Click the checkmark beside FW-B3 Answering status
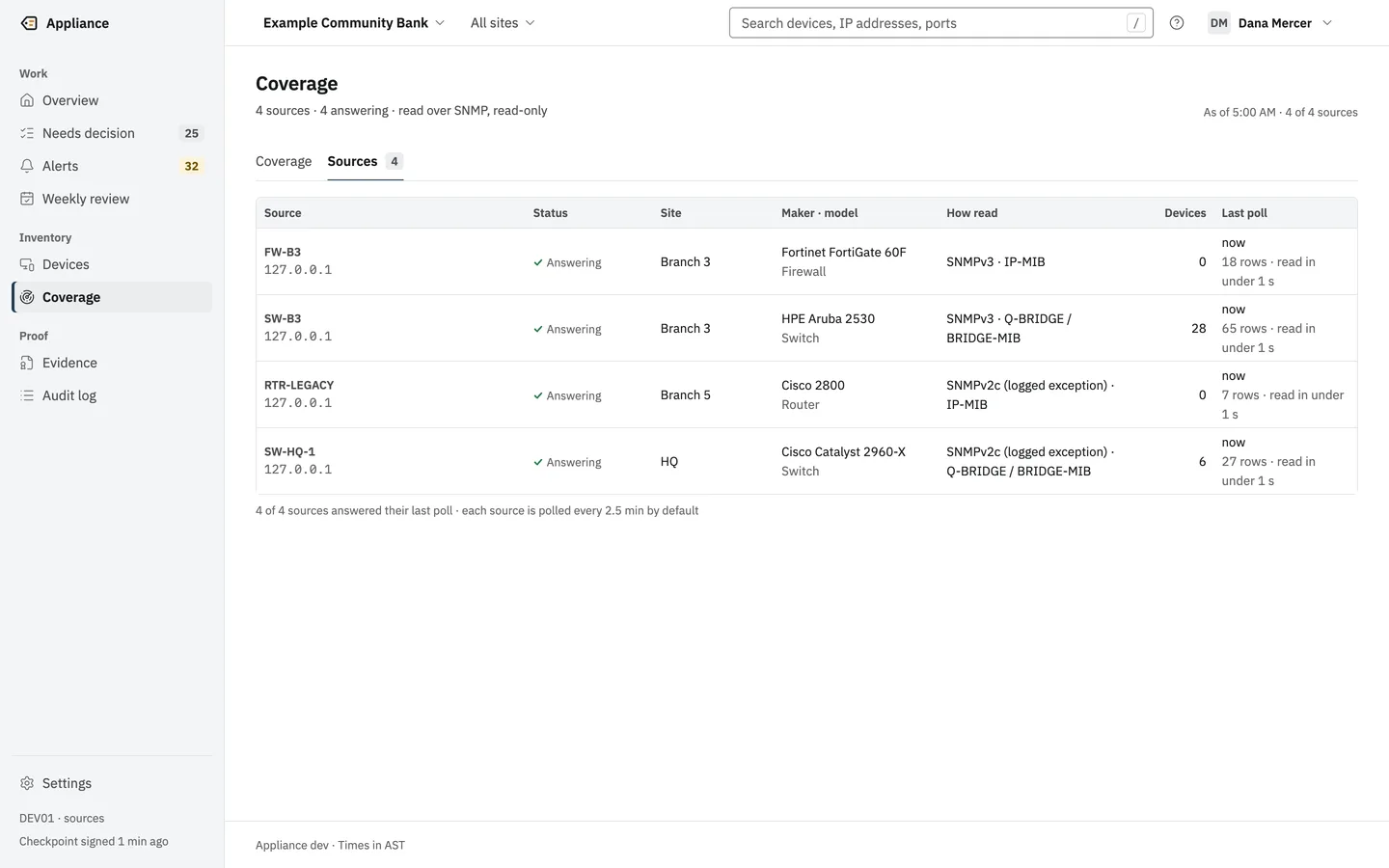Image resolution: width=1389 pixels, height=868 pixels. tap(538, 262)
